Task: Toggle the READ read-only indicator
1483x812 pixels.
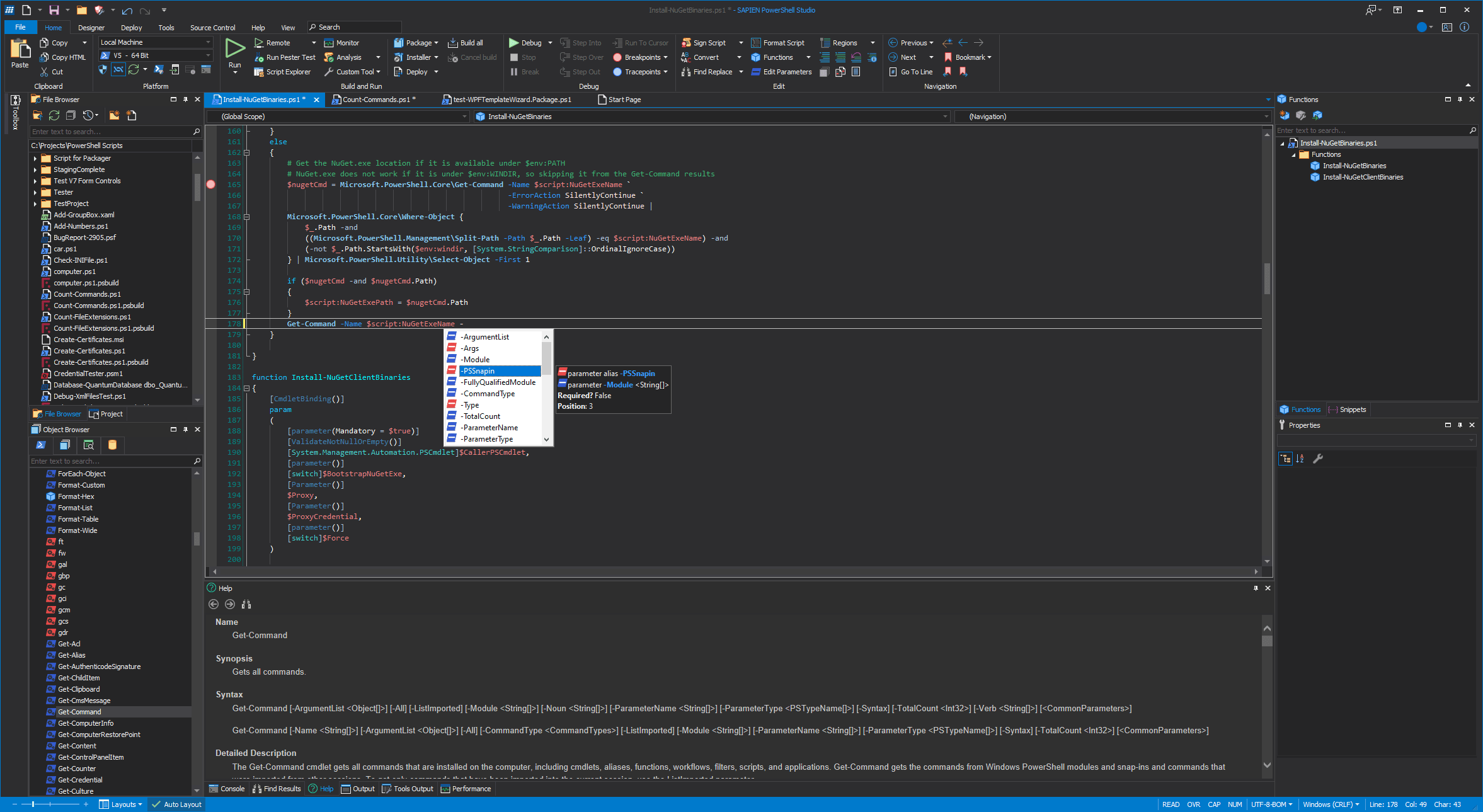Action: [1171, 804]
